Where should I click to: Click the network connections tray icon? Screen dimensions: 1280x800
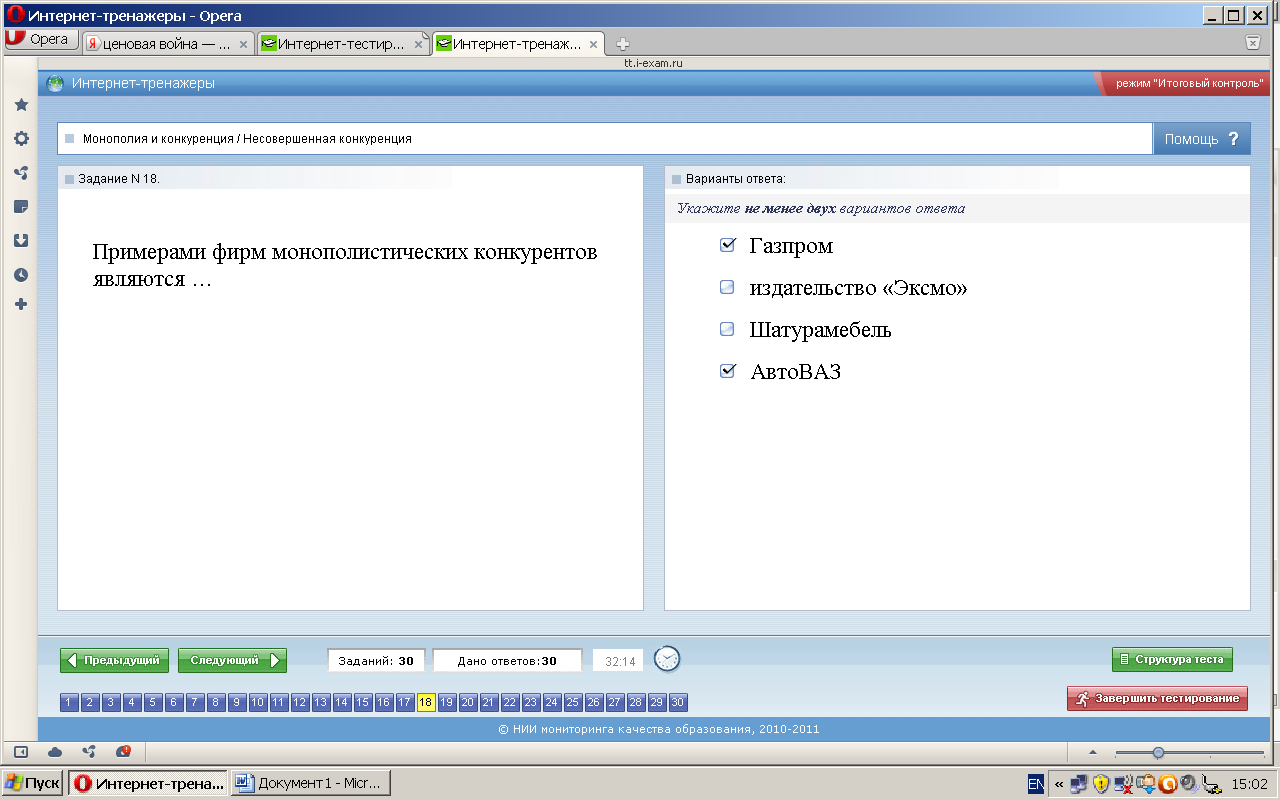click(1079, 784)
